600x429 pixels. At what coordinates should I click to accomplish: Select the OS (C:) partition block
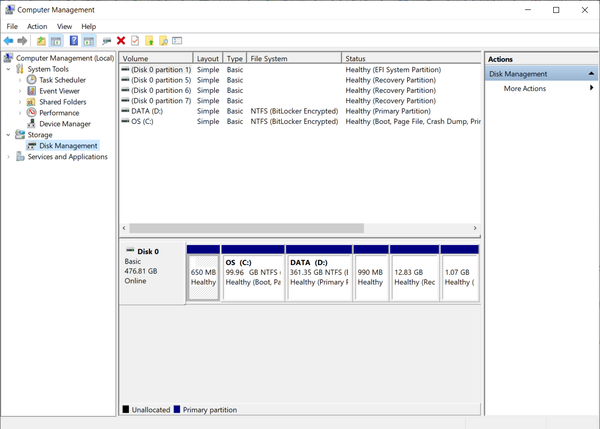click(252, 272)
